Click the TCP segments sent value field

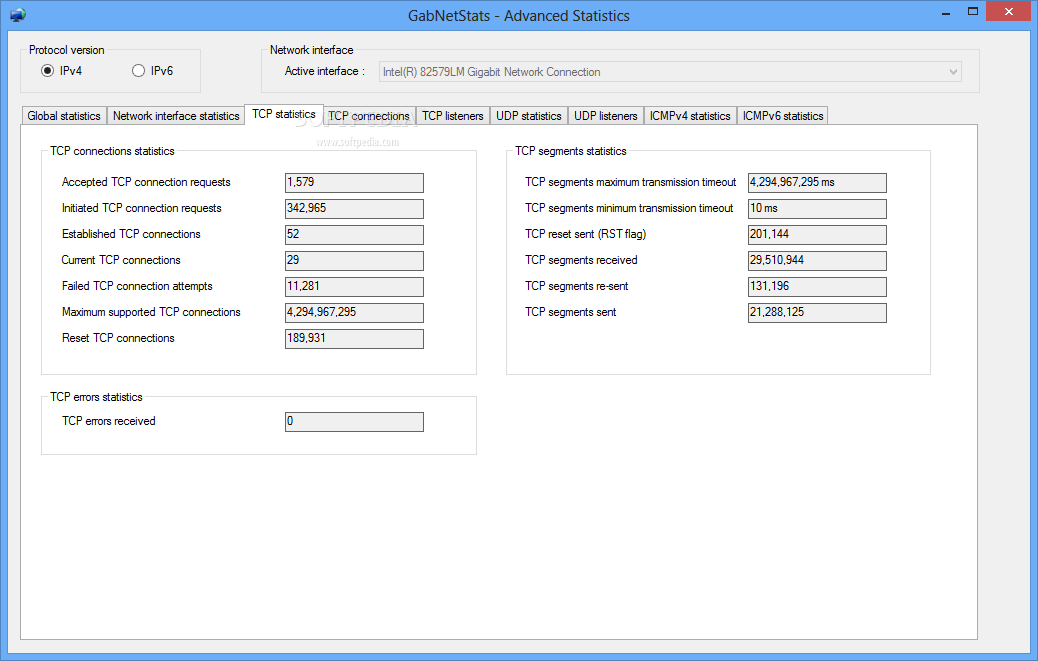(817, 312)
